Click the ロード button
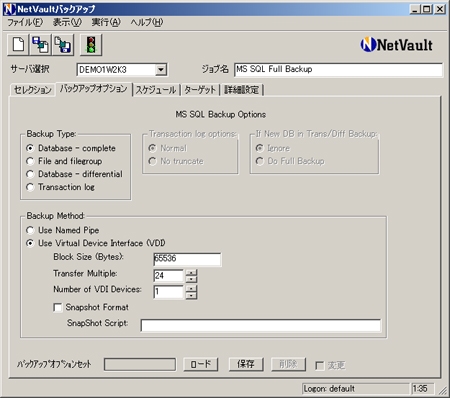 (201, 364)
